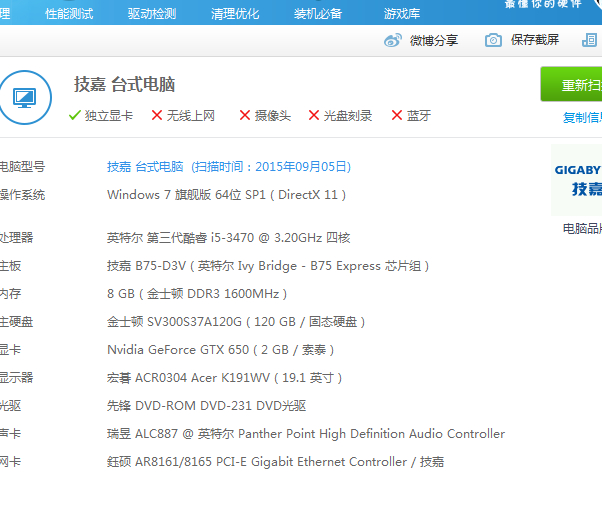The image size is (602, 515).
Task: Click the 电脑型号 row label
Action: tap(22, 167)
